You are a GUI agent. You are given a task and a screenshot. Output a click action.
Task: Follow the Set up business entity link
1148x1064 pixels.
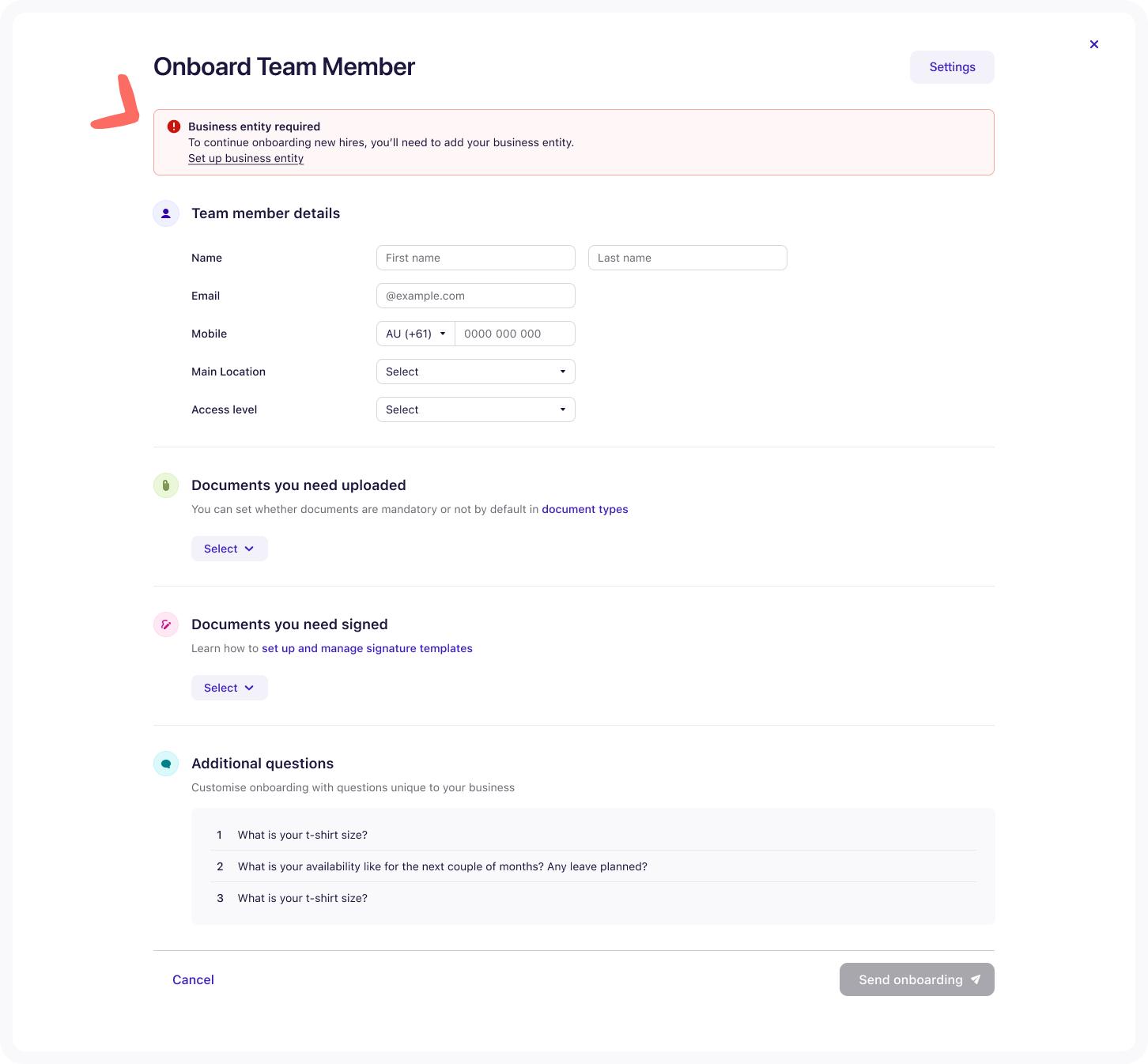pos(246,158)
